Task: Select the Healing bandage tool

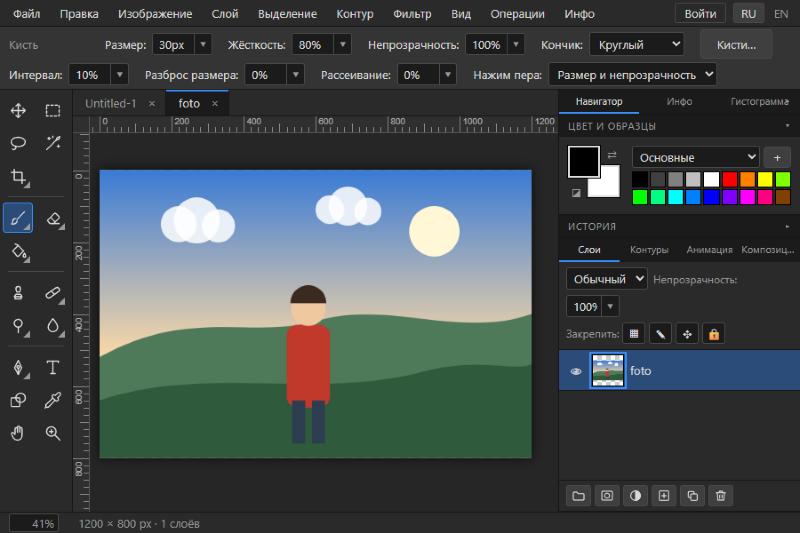Action: (53, 293)
